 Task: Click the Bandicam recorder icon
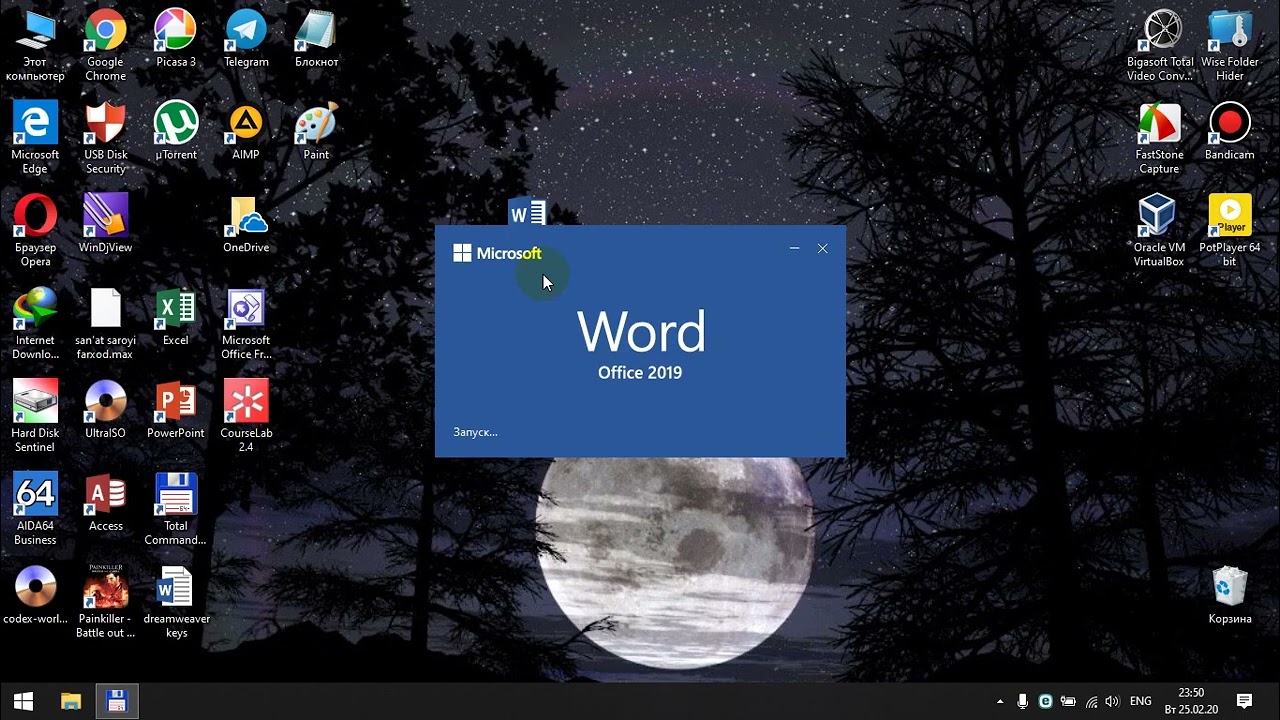[x=1230, y=132]
